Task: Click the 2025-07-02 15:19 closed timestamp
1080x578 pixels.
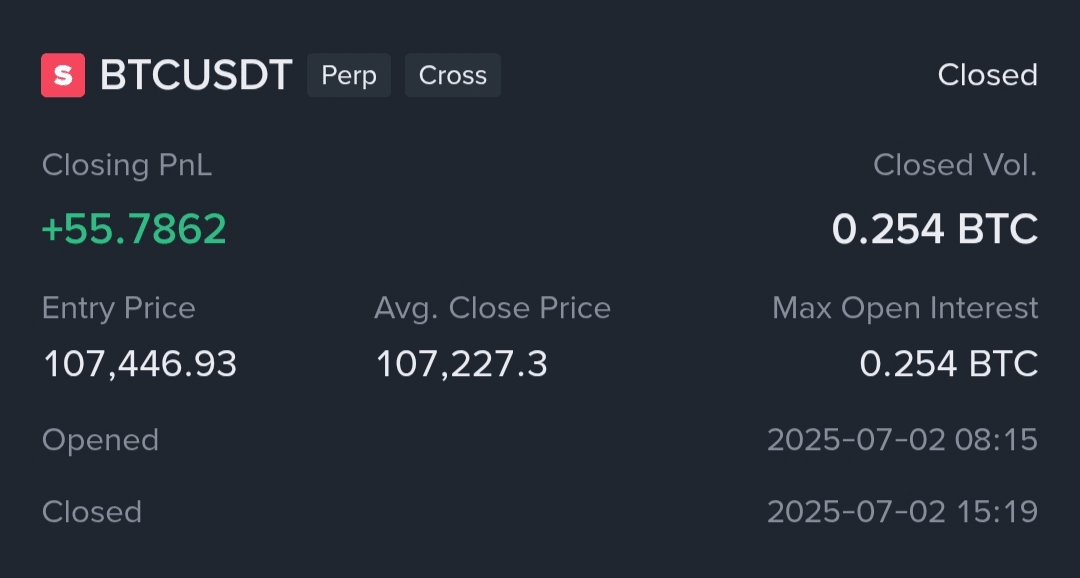Action: (902, 512)
